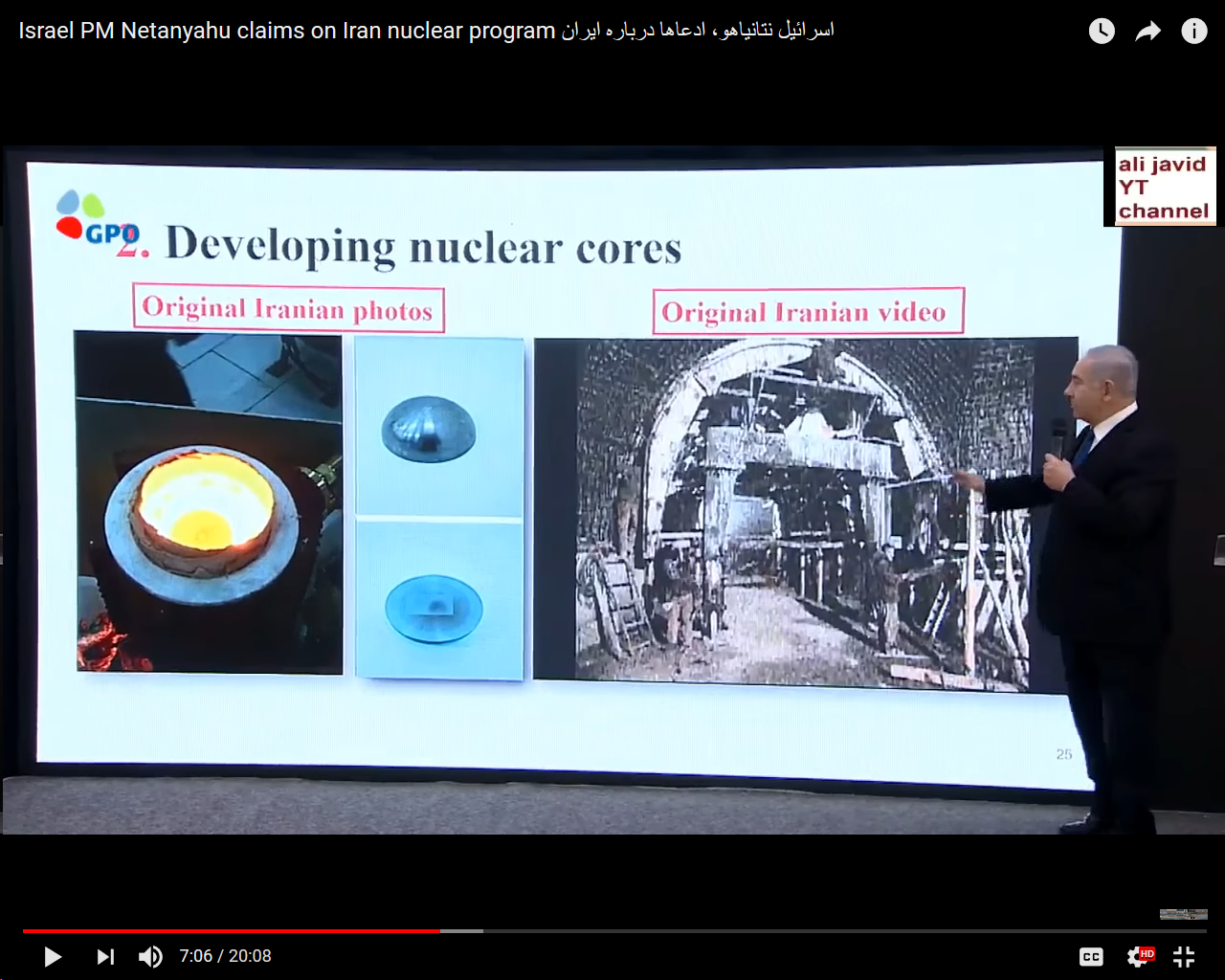Exit full screen mode
The width and height of the screenshot is (1225, 980).
click(1184, 956)
